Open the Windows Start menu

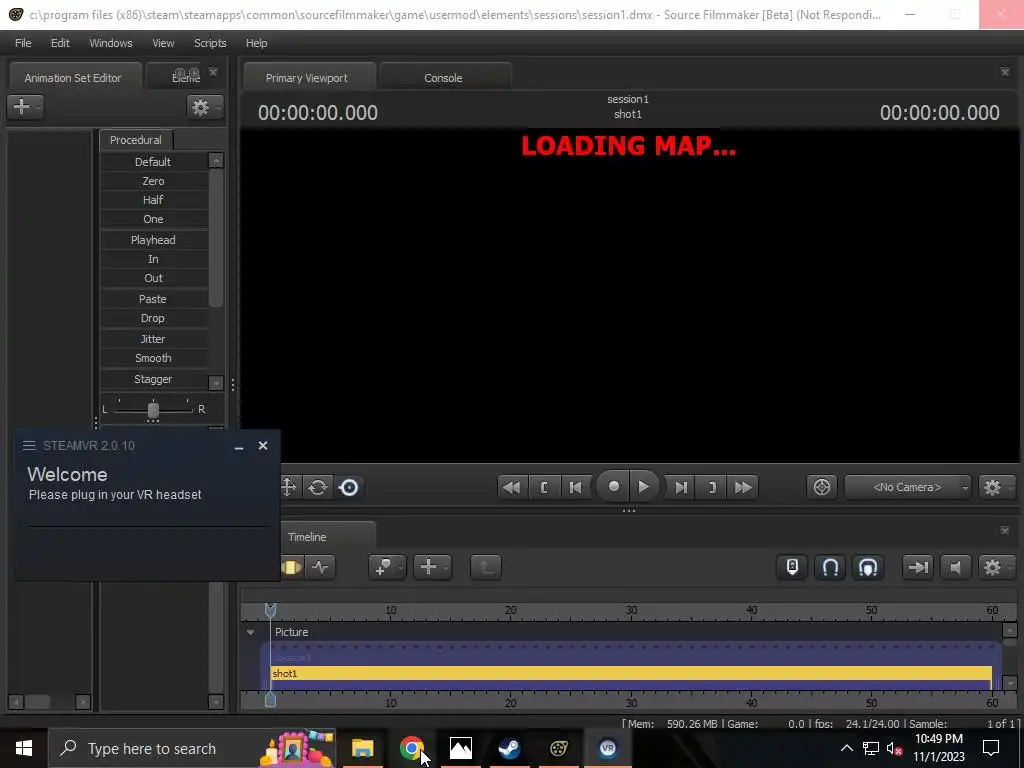pos(24,748)
